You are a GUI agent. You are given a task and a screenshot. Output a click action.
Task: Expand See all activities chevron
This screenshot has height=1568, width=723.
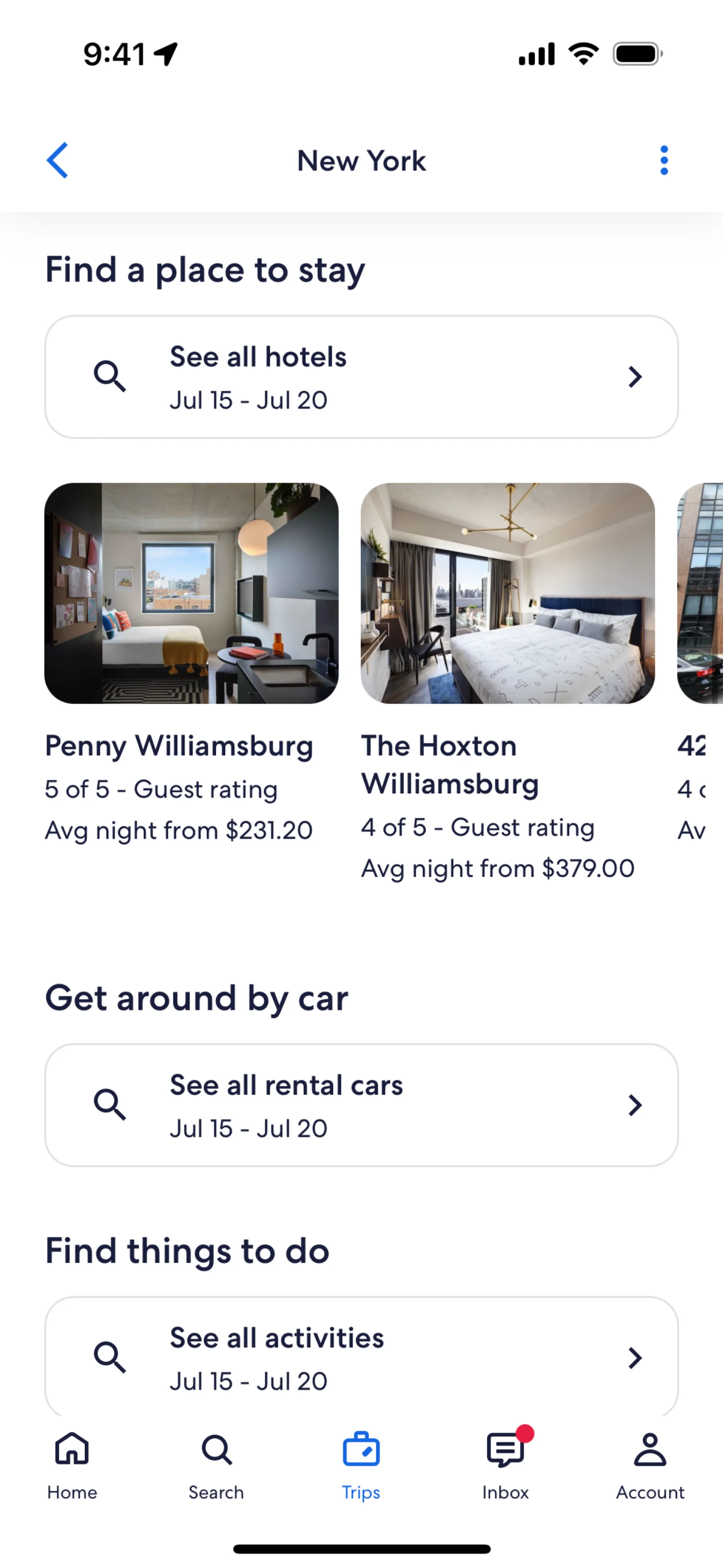(635, 1357)
